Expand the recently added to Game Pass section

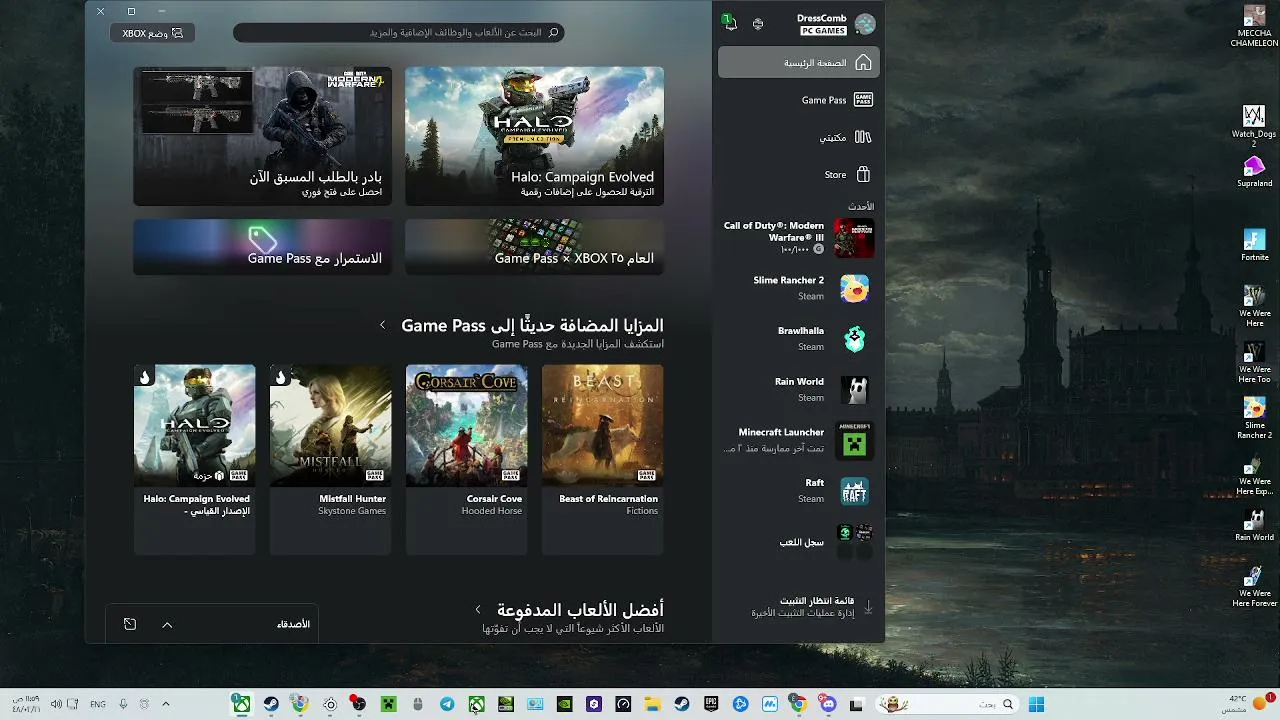(382, 325)
